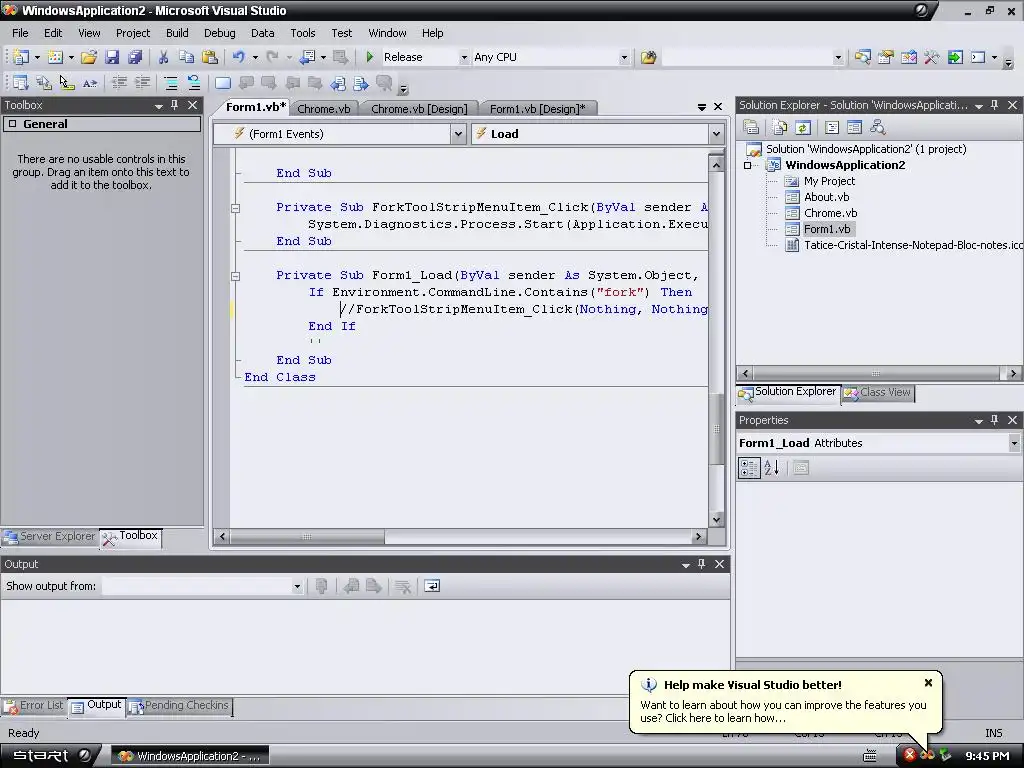This screenshot has height=768, width=1024.
Task: Click the Copy icon in the toolbar
Action: (186, 57)
